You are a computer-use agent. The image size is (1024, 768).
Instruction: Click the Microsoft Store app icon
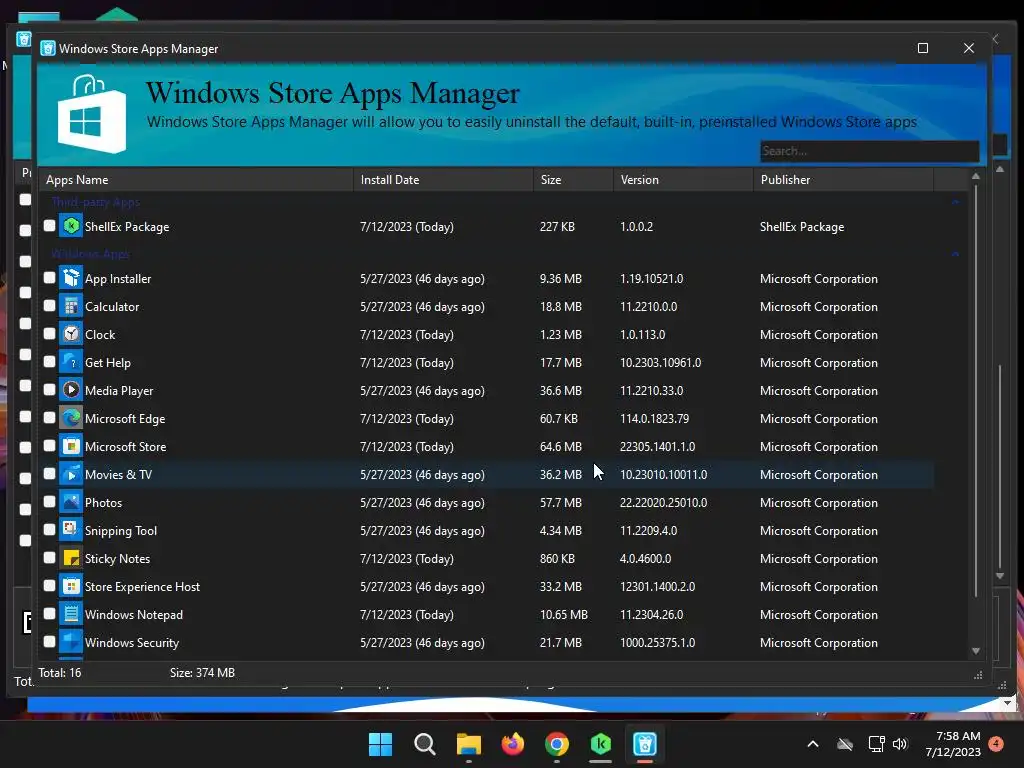point(71,447)
